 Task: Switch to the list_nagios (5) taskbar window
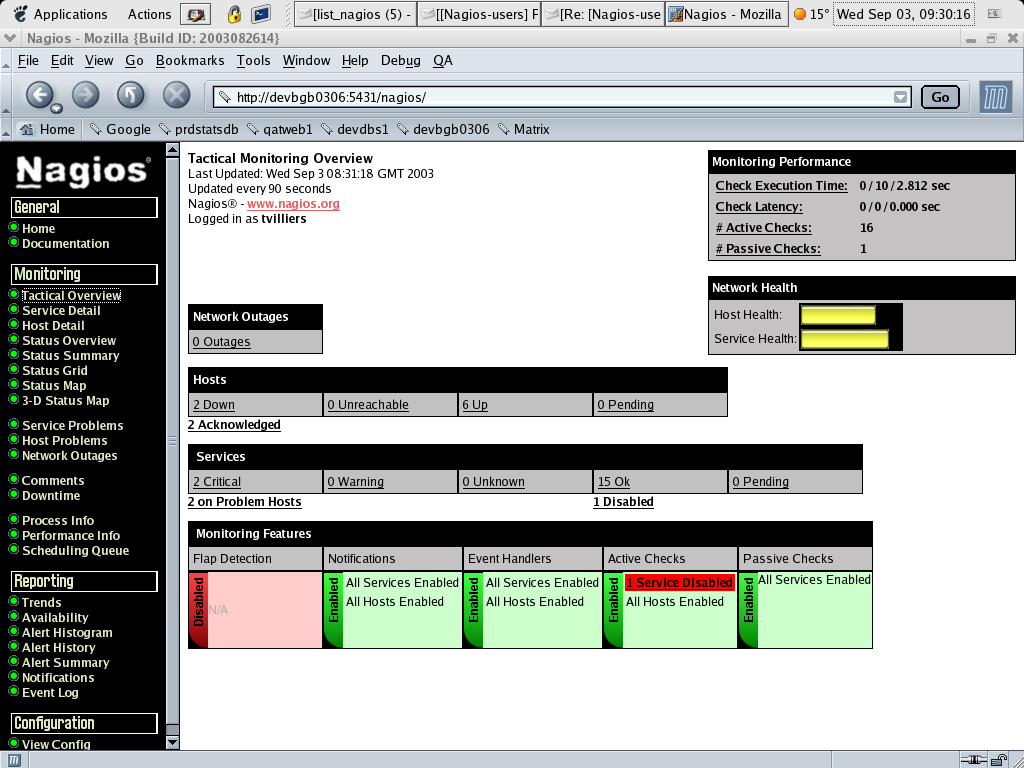pos(355,14)
